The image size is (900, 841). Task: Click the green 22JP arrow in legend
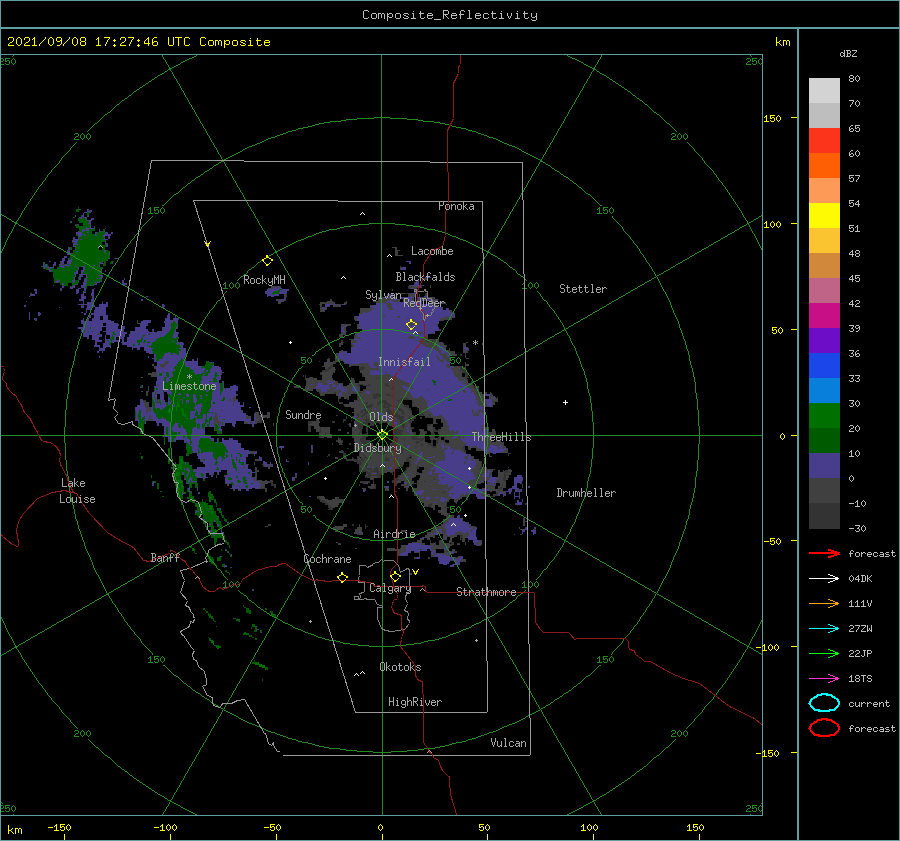pos(824,653)
